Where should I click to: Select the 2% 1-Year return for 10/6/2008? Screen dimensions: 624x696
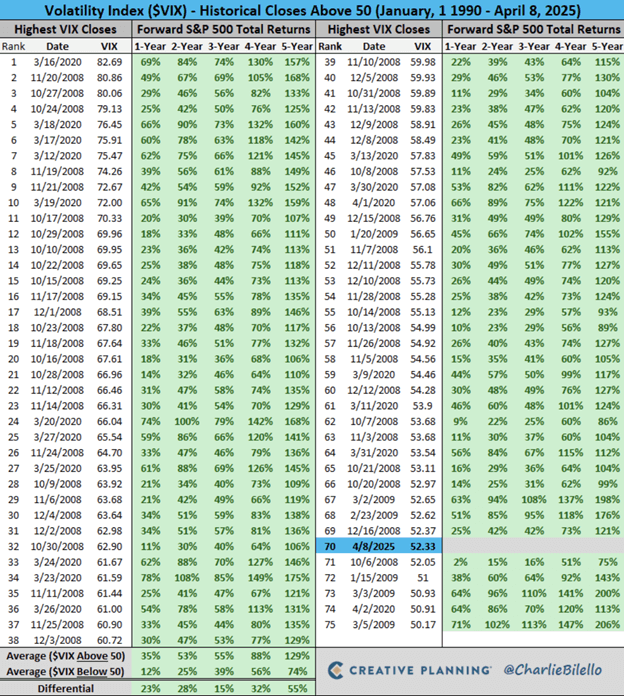(x=461, y=562)
